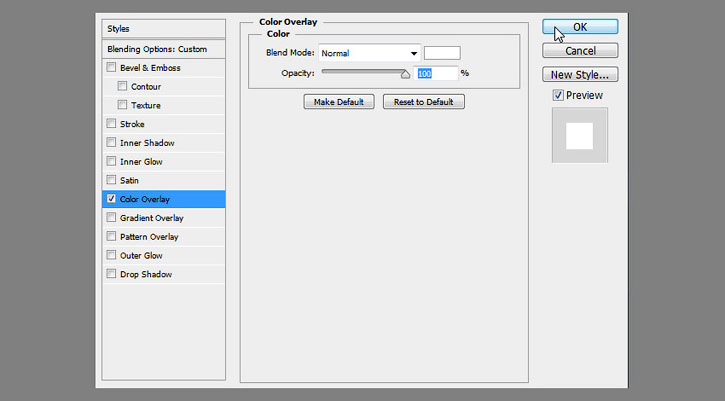Screen dimensions: 725x401
Task: Select the Drop Shadow style row
Action: [x=164, y=274]
